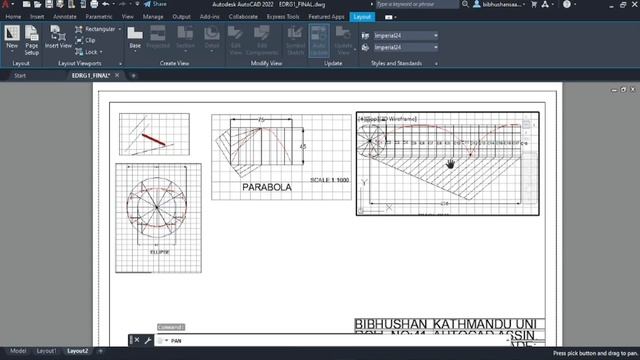Click the BIBHUSHAN title block text
Viewport: 640px width, 360px height.
tap(391, 324)
